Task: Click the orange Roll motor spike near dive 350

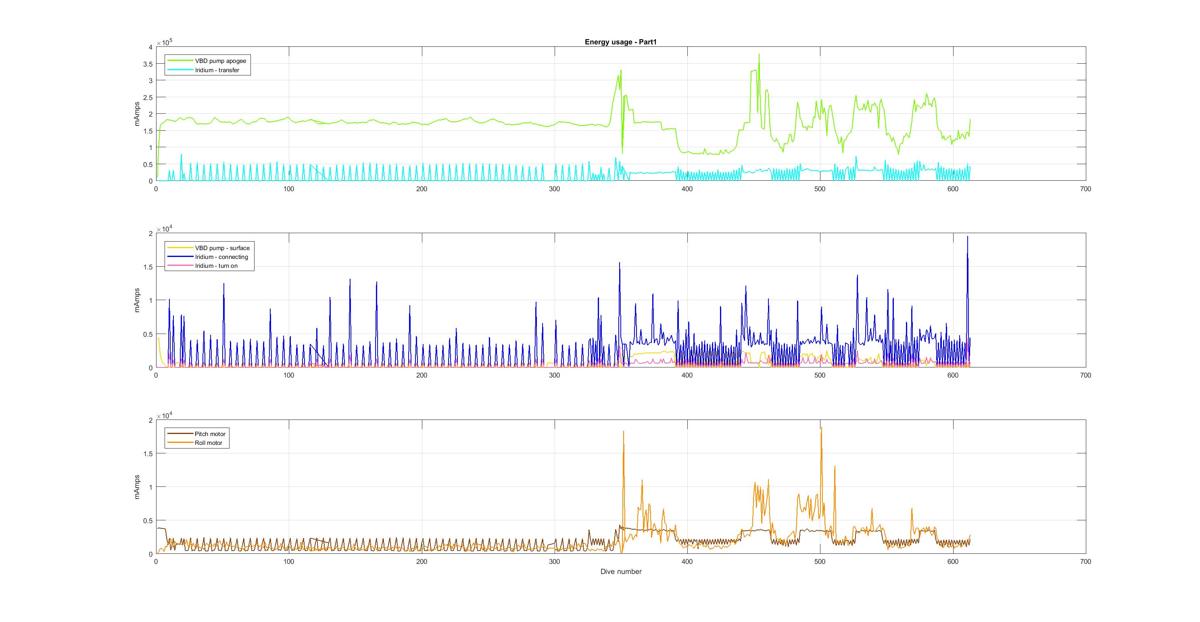Action: click(x=623, y=433)
